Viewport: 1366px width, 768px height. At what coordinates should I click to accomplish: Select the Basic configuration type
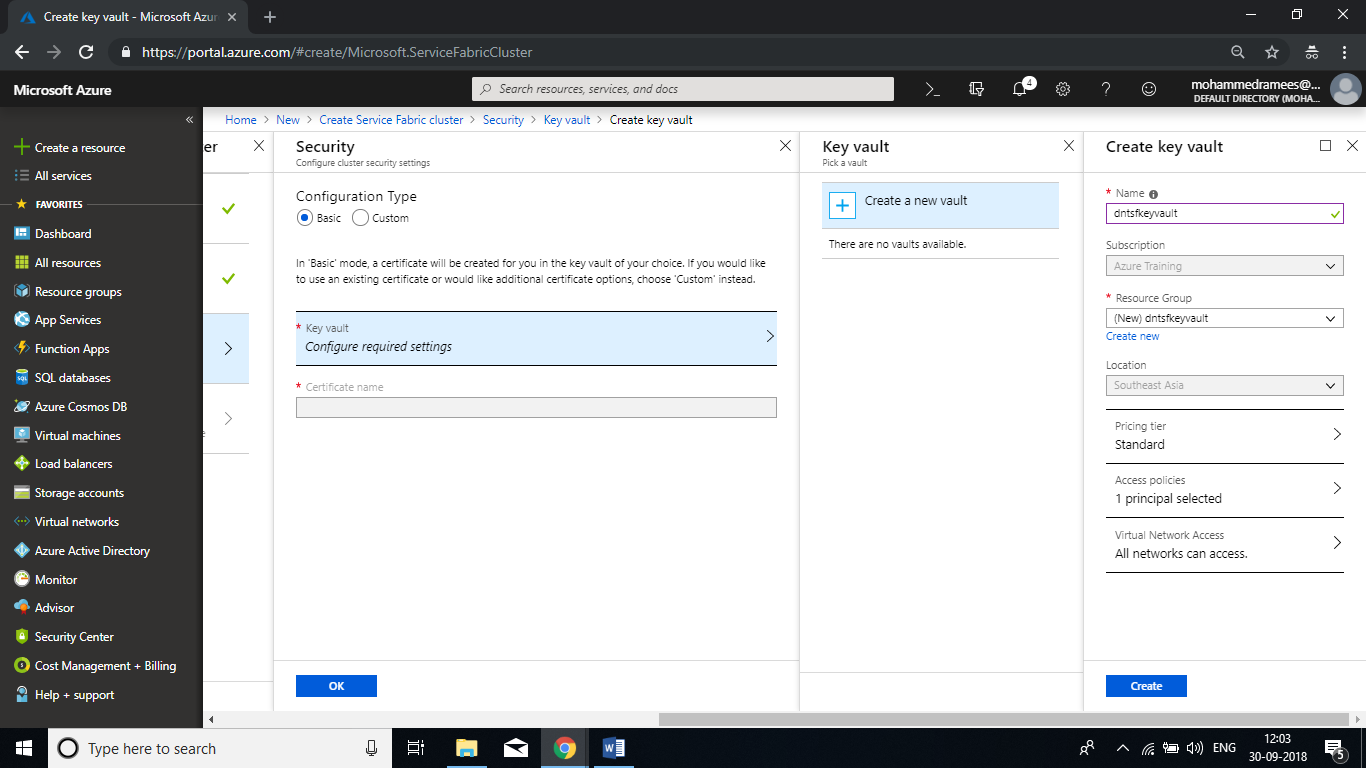point(305,217)
